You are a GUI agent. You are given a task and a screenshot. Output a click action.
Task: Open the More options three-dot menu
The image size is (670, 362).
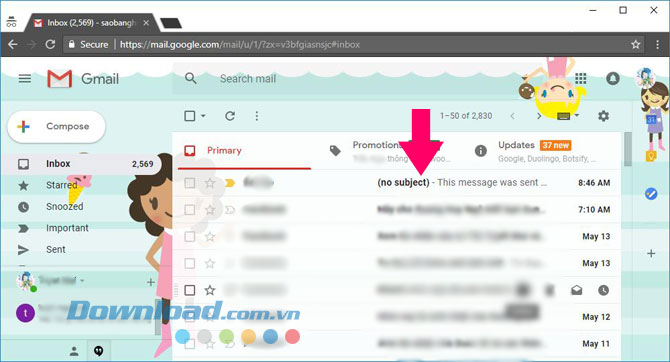click(256, 116)
